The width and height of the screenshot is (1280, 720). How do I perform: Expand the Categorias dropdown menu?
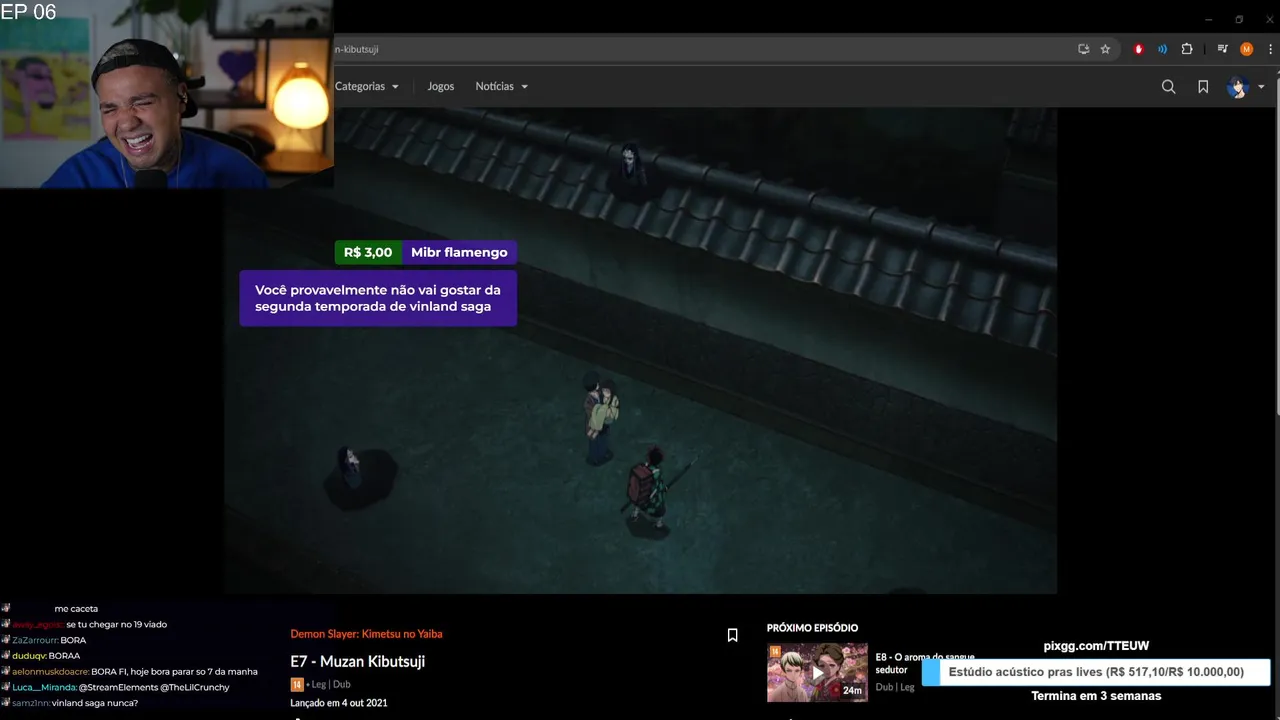point(366,86)
